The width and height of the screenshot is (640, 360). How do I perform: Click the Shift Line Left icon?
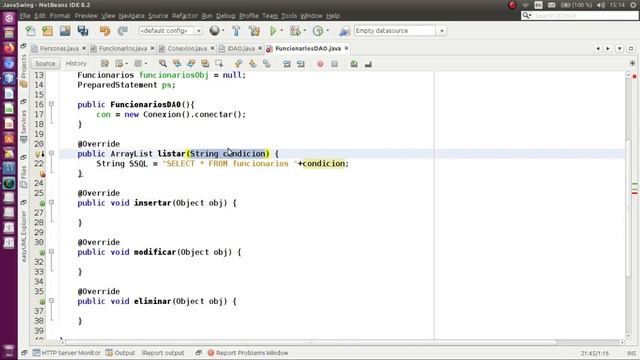[287, 64]
